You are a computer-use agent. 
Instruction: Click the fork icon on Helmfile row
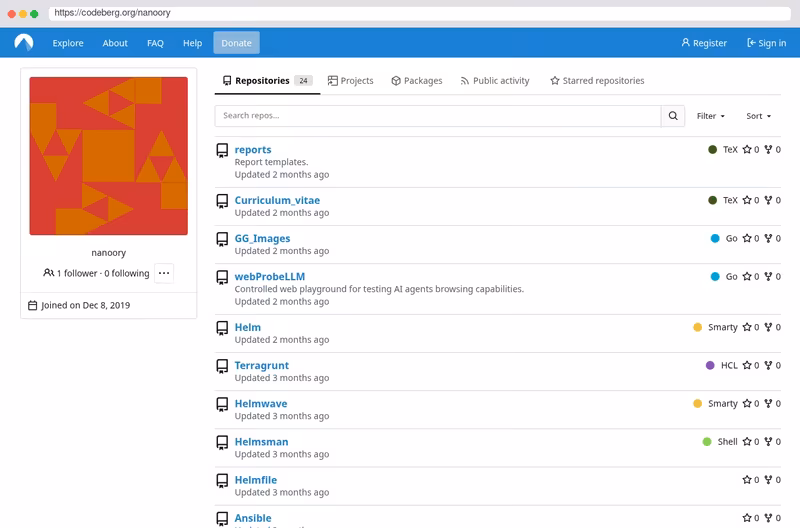pyautogui.click(x=768, y=480)
